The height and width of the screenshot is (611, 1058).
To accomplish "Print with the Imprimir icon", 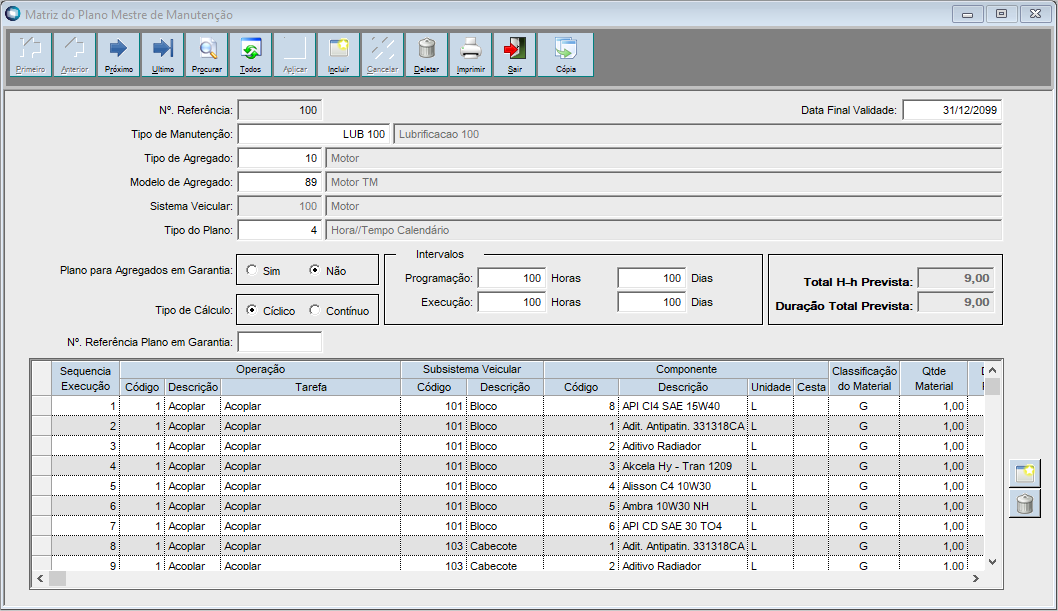I will click(471, 54).
